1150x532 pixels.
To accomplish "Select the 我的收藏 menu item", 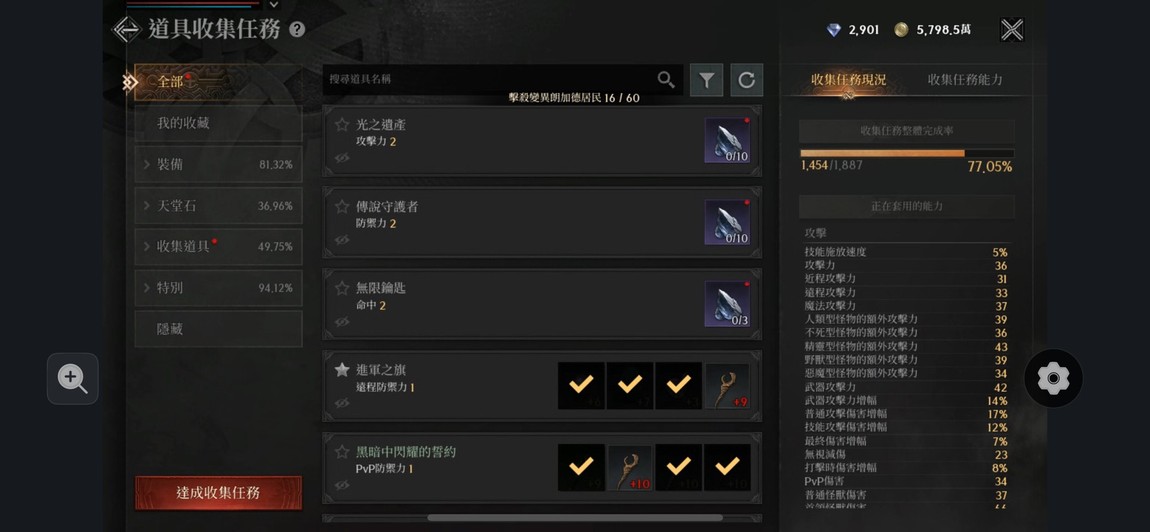I will pos(219,123).
